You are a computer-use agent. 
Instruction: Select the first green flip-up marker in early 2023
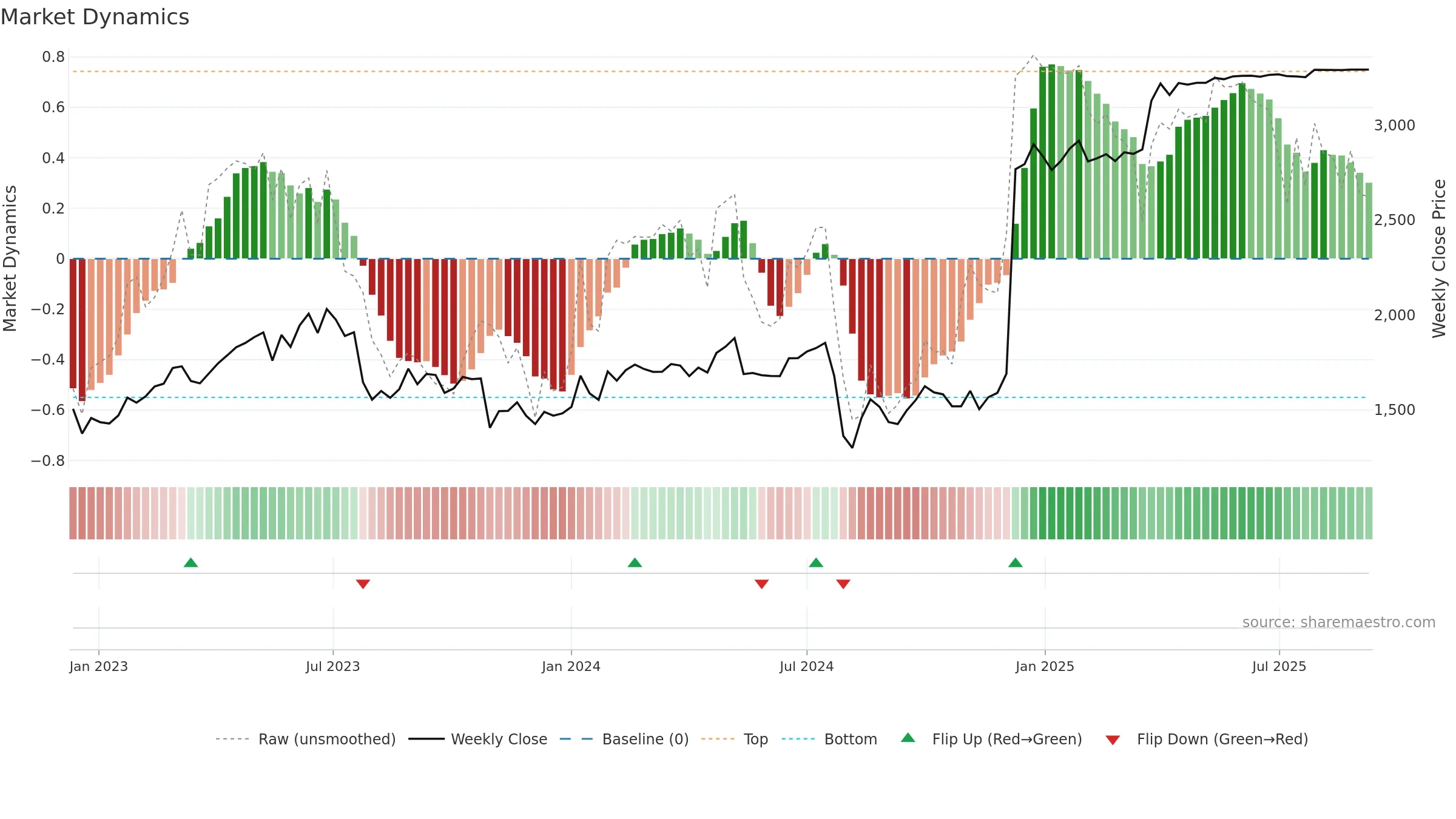tap(190, 562)
